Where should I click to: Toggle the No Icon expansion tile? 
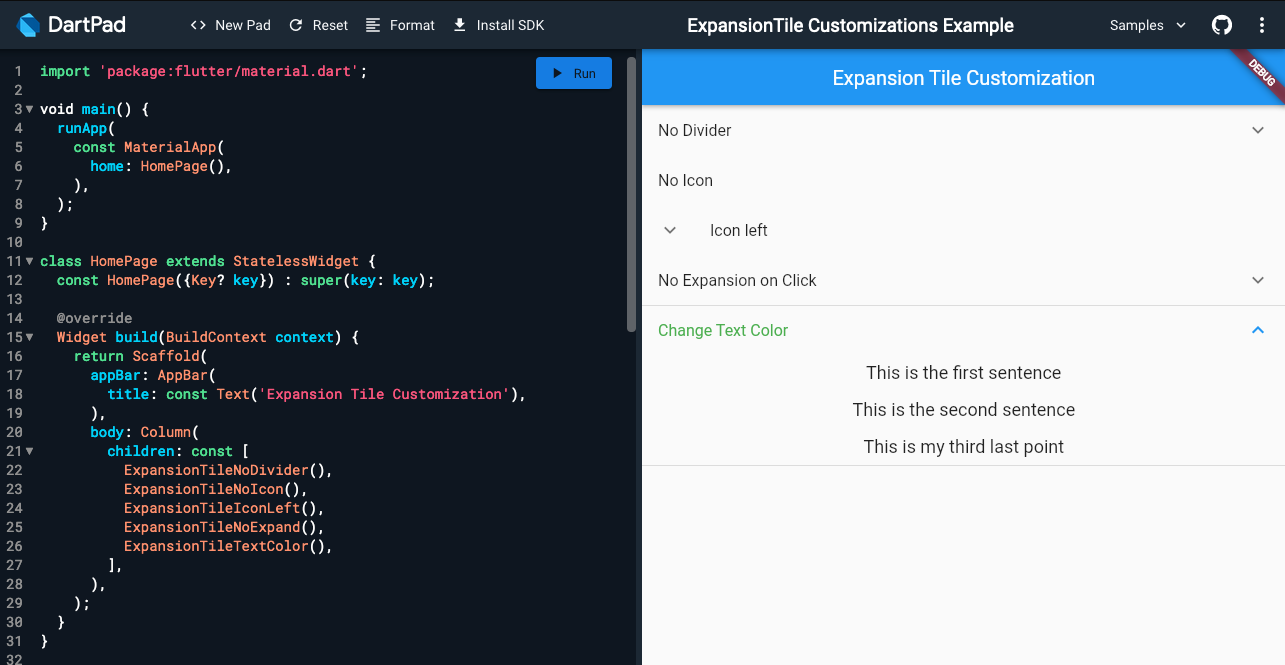(685, 180)
